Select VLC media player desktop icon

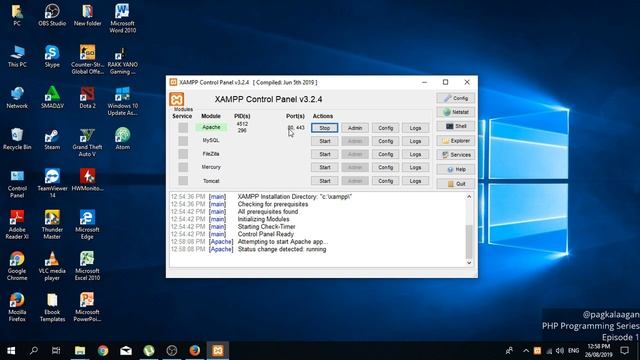tap(52, 266)
